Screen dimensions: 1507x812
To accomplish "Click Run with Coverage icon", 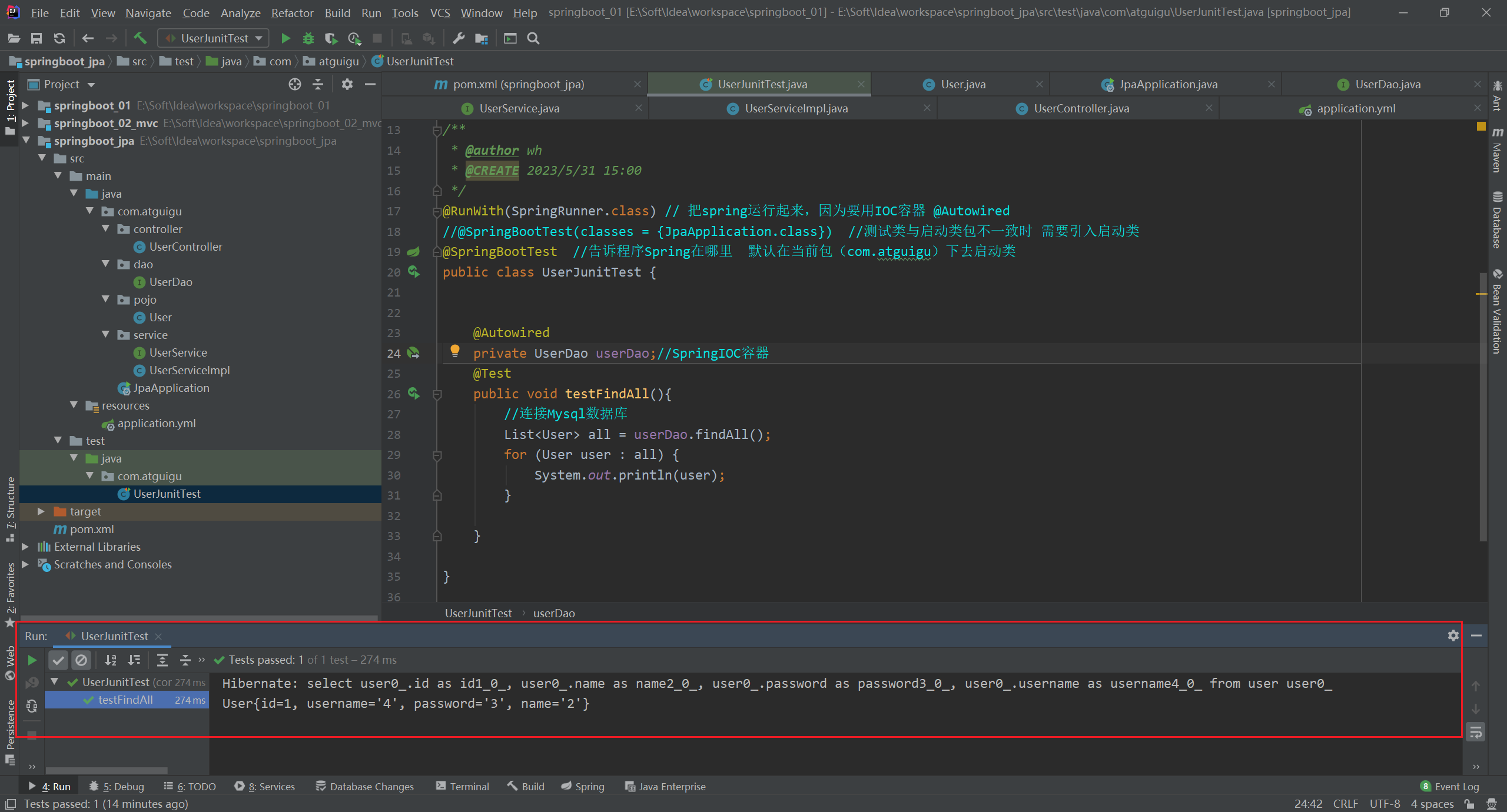I will coord(331,38).
